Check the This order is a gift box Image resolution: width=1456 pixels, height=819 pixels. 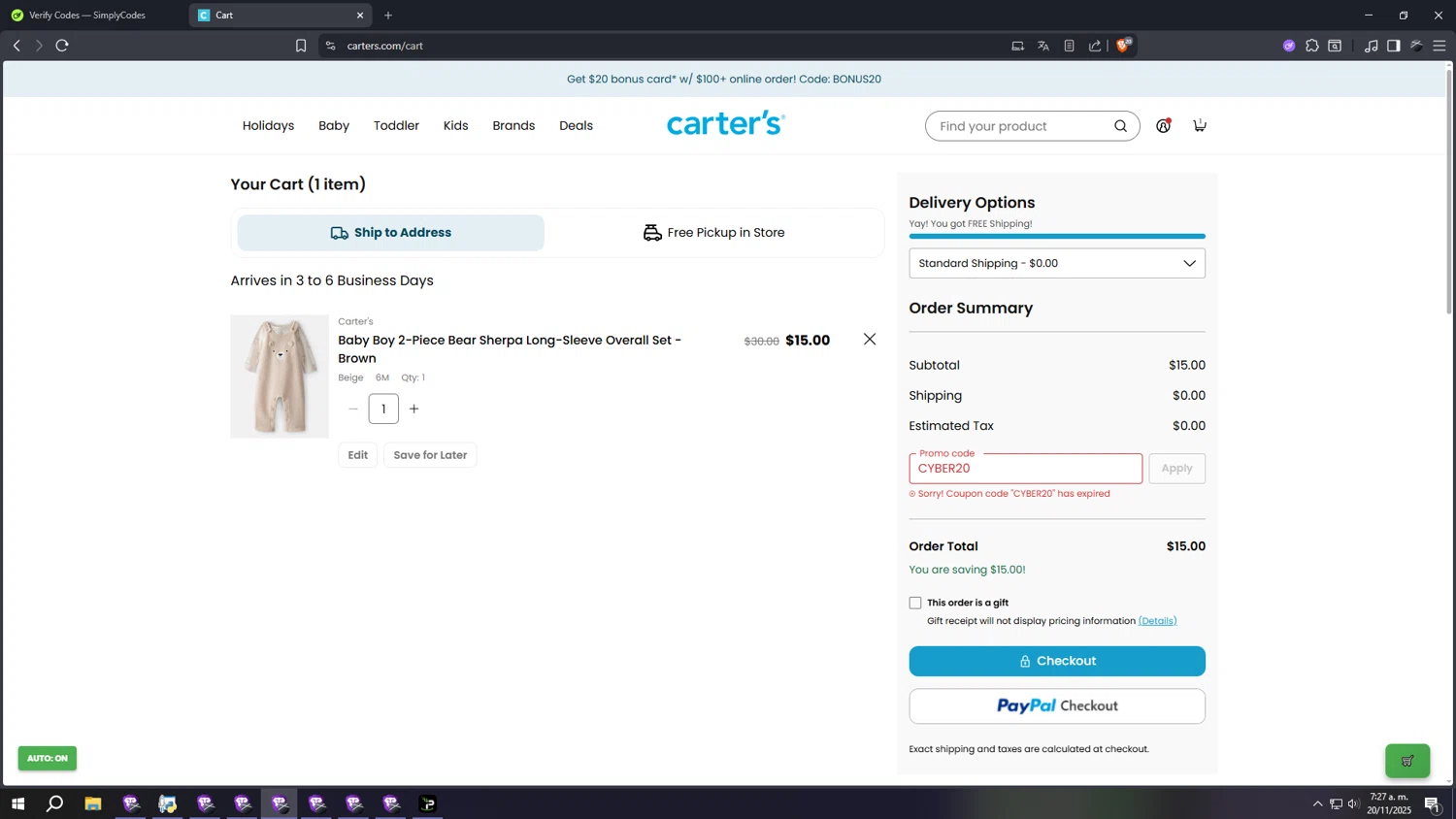coord(915,603)
